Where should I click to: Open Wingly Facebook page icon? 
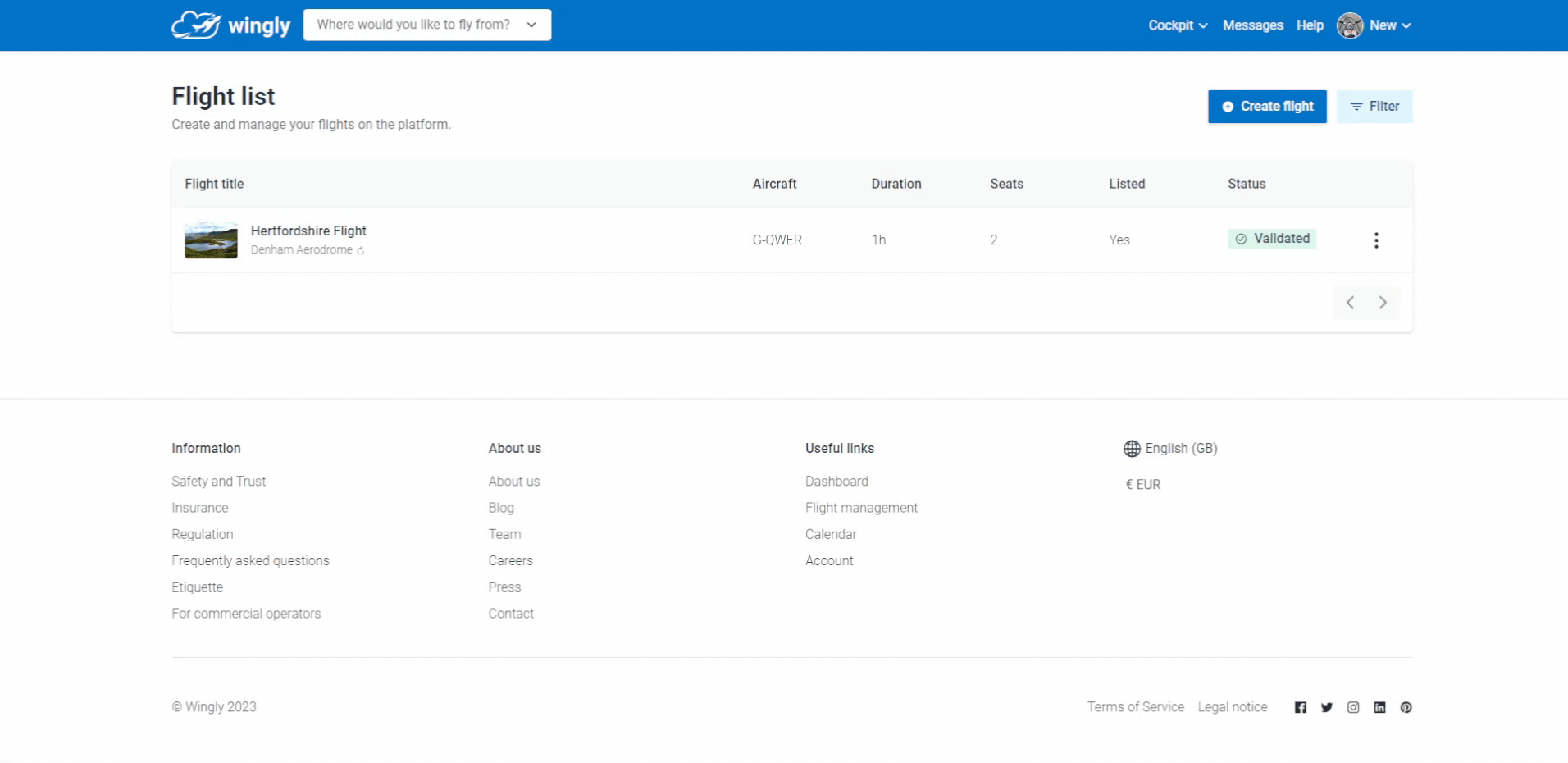point(1301,707)
